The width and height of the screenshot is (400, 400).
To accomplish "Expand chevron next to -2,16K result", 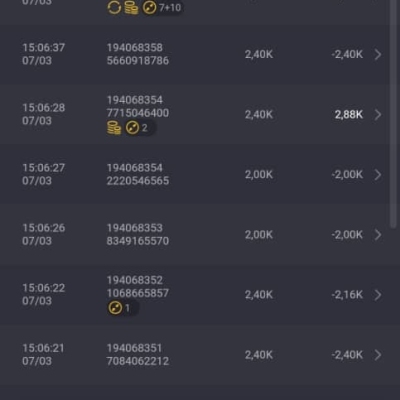I will tap(378, 295).
